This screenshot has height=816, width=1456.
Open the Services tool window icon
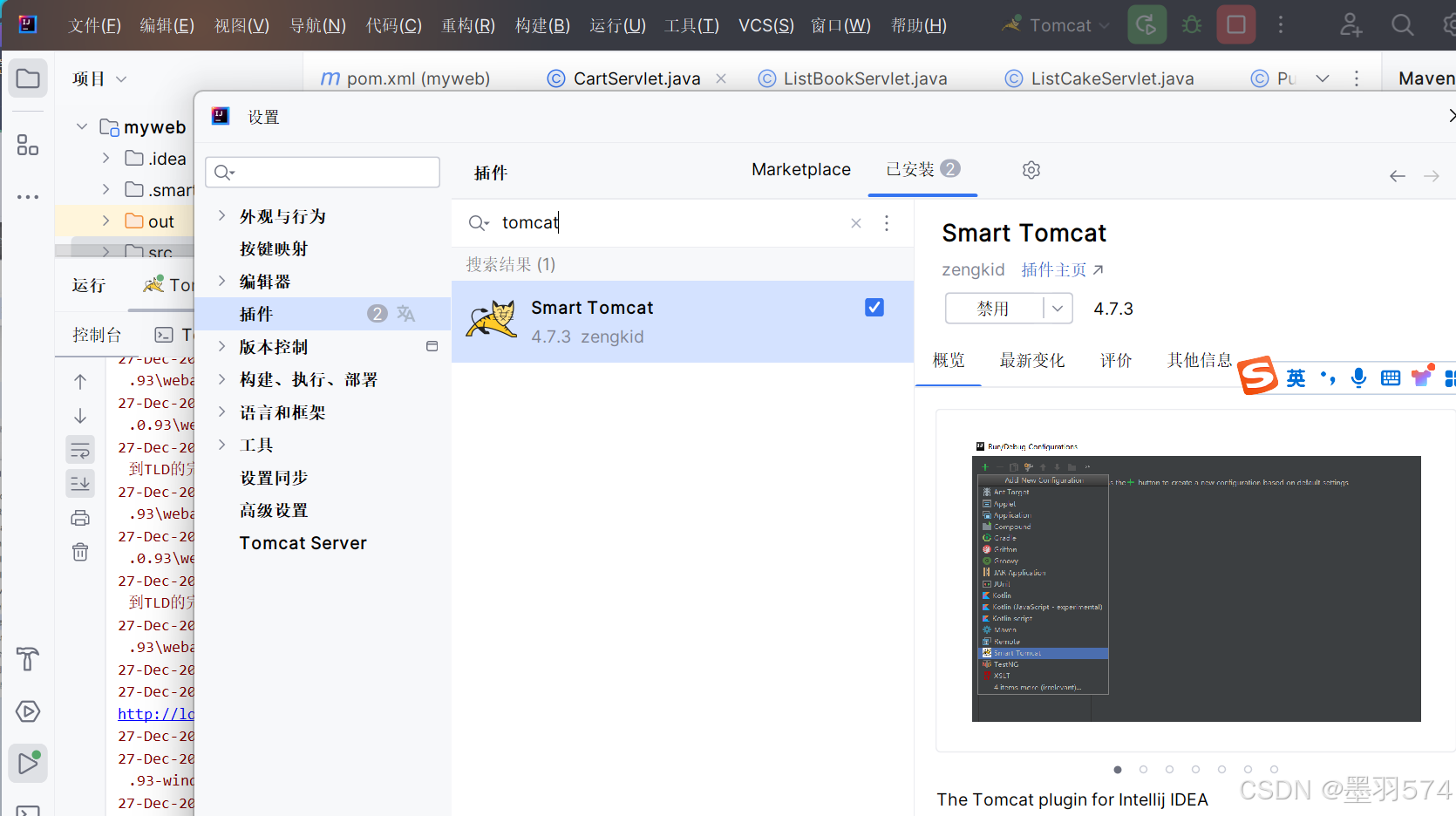pyautogui.click(x=28, y=711)
